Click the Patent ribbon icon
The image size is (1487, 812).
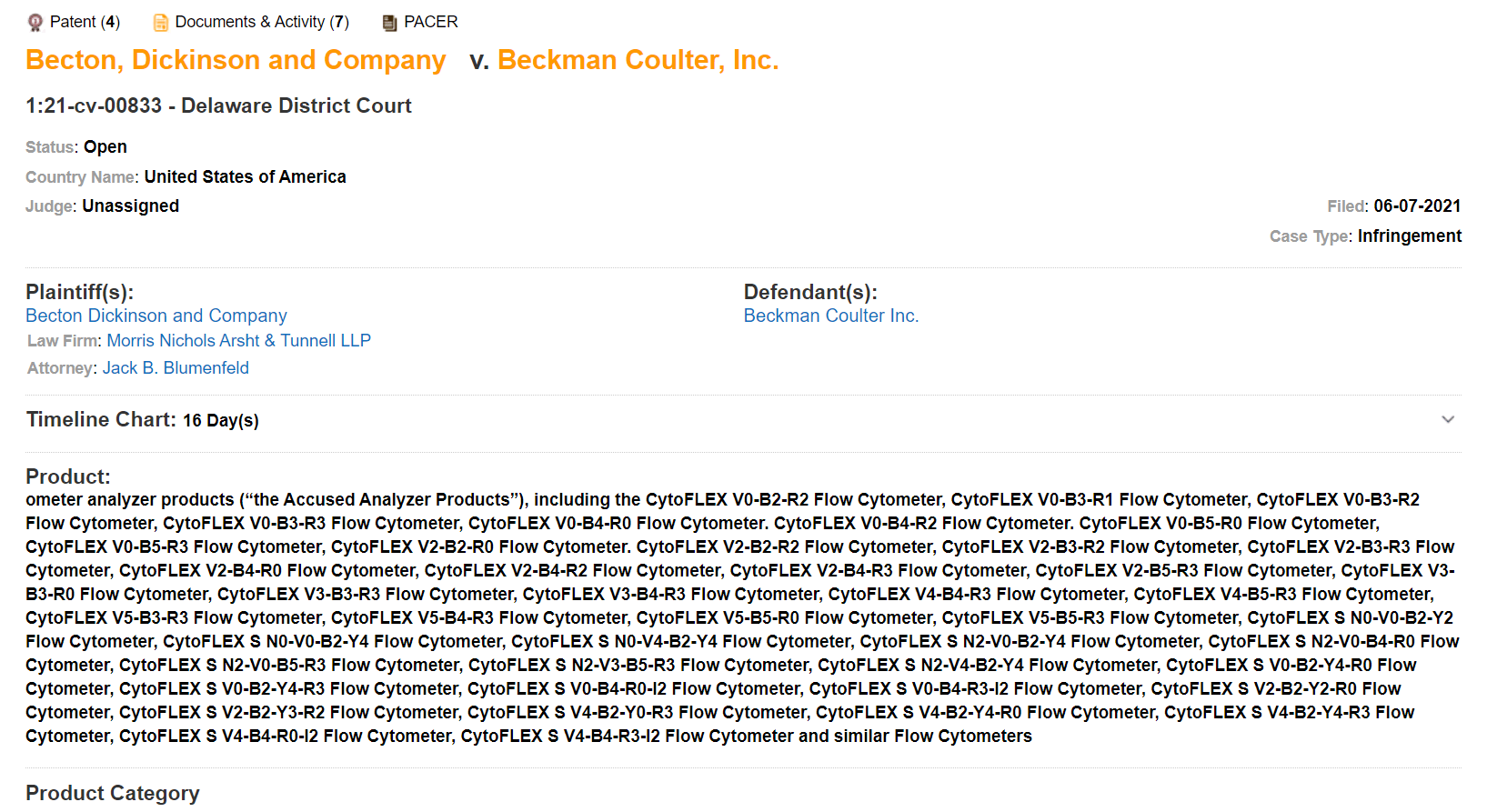point(35,23)
